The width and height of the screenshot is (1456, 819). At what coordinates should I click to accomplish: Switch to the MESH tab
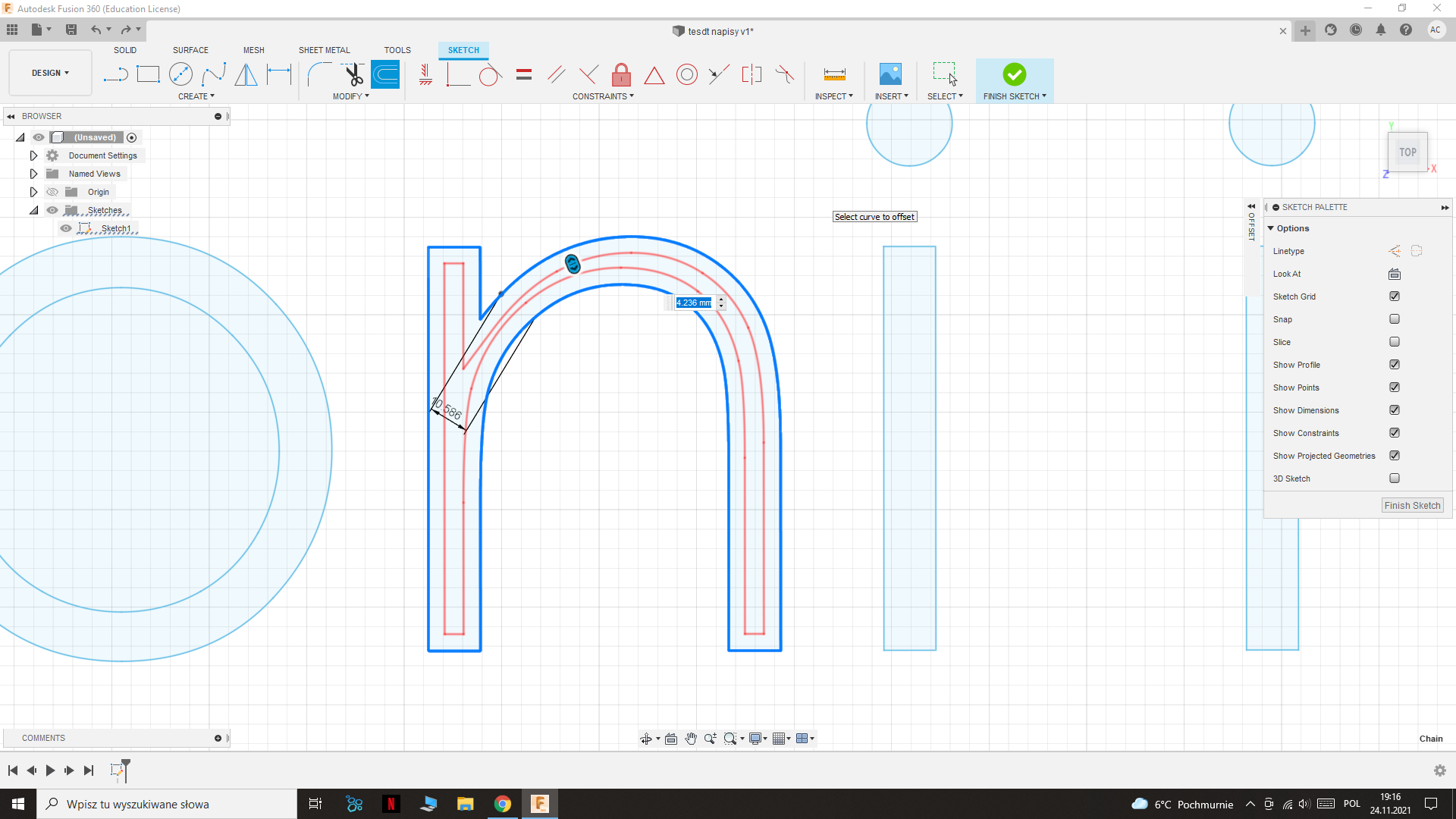[x=254, y=50]
